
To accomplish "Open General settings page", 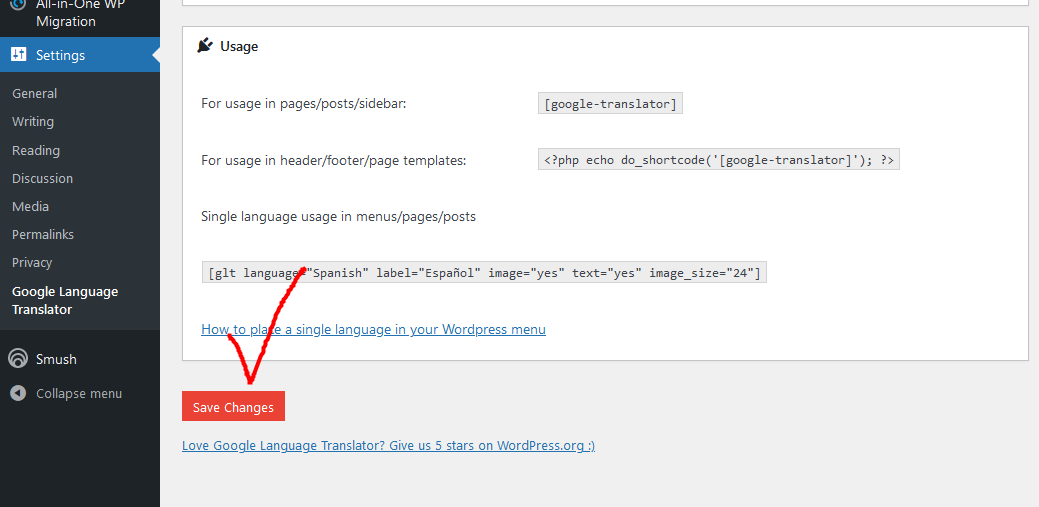I will 34,93.
